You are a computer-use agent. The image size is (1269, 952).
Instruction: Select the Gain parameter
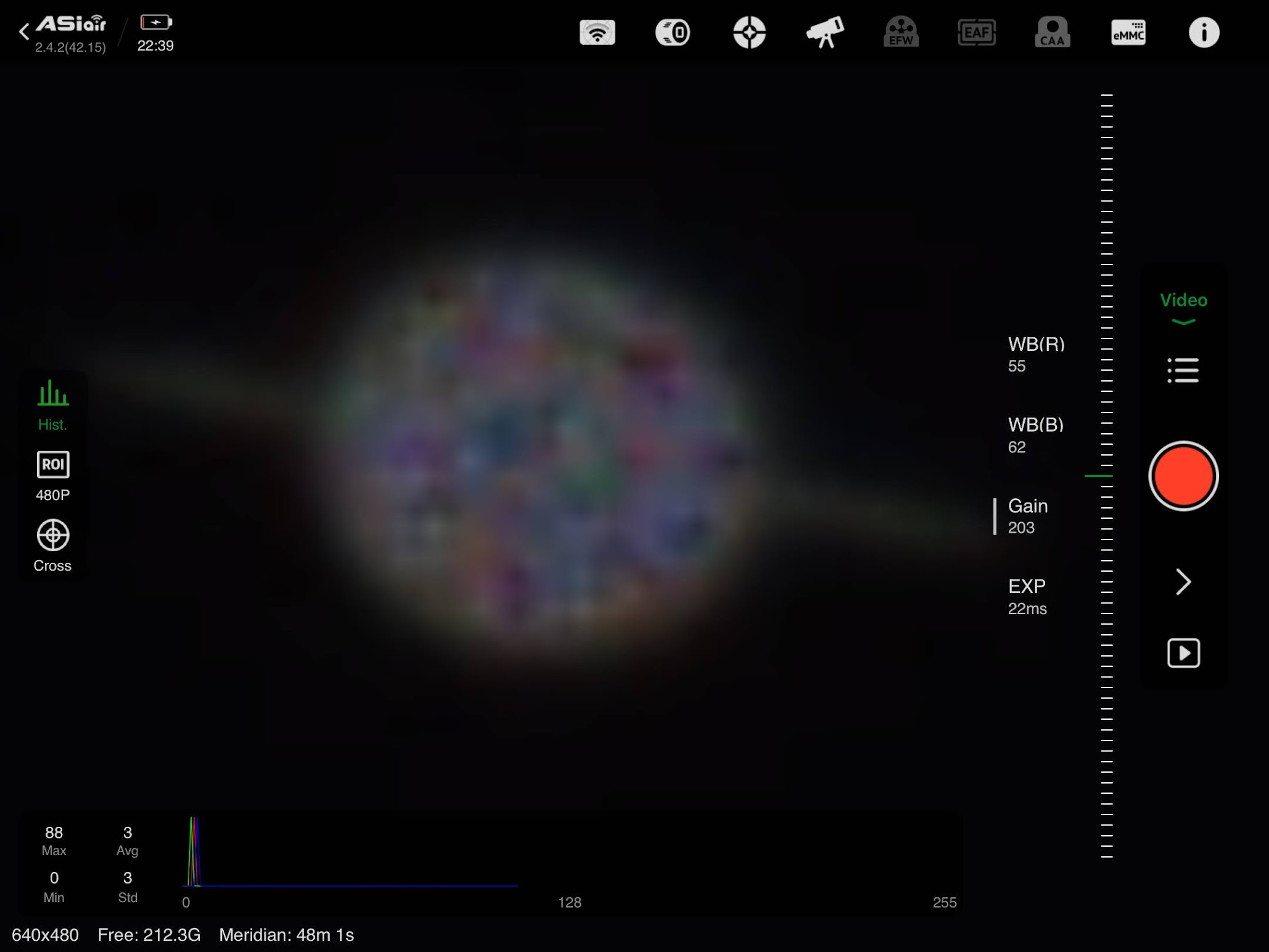tap(1027, 516)
